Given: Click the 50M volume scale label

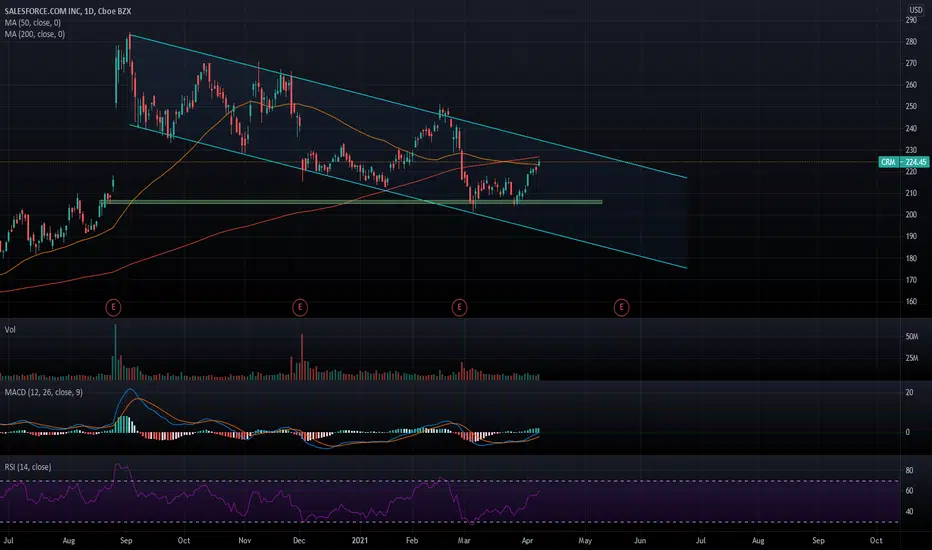Looking at the screenshot, I should tap(912, 337).
